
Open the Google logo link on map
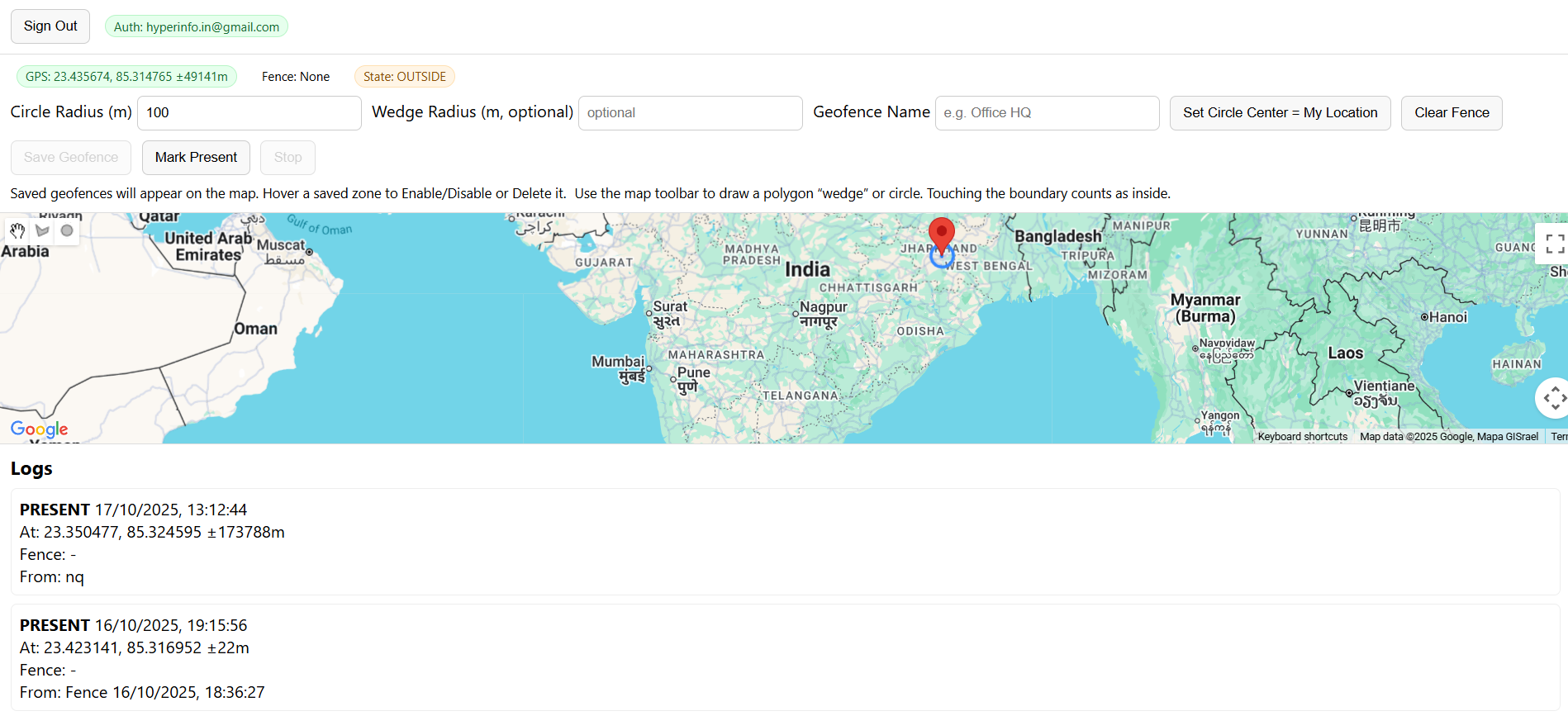click(39, 429)
